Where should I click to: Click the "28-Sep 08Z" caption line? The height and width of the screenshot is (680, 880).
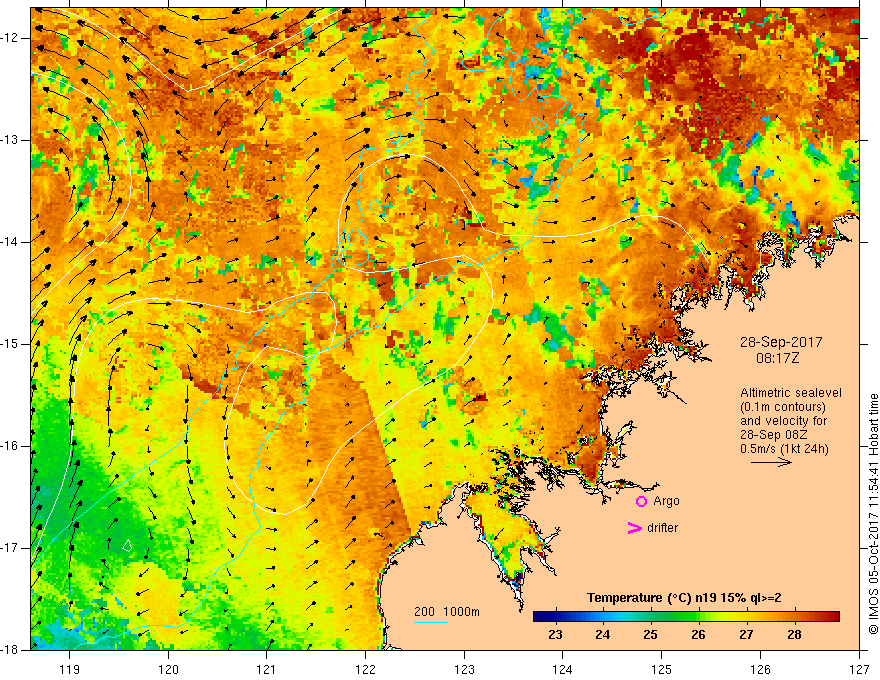(775, 435)
